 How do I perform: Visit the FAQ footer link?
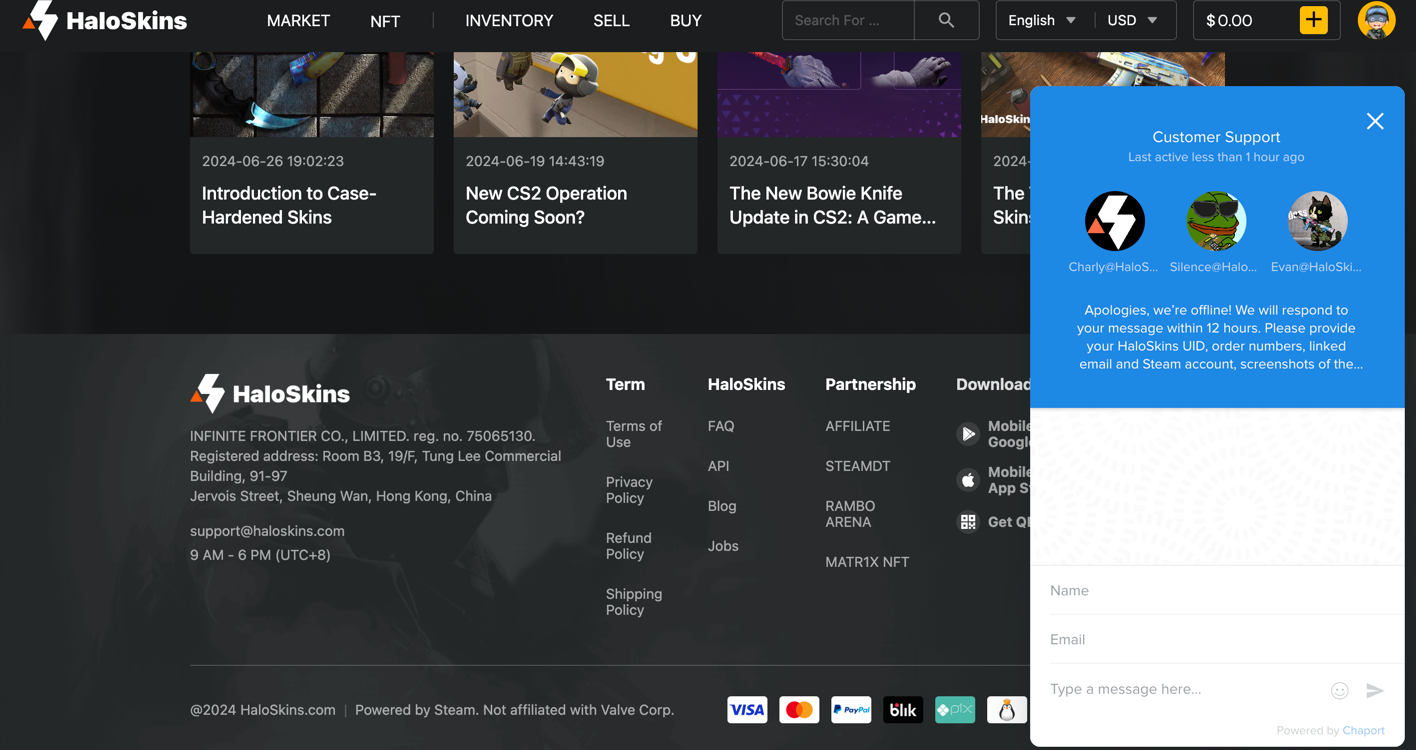721,426
